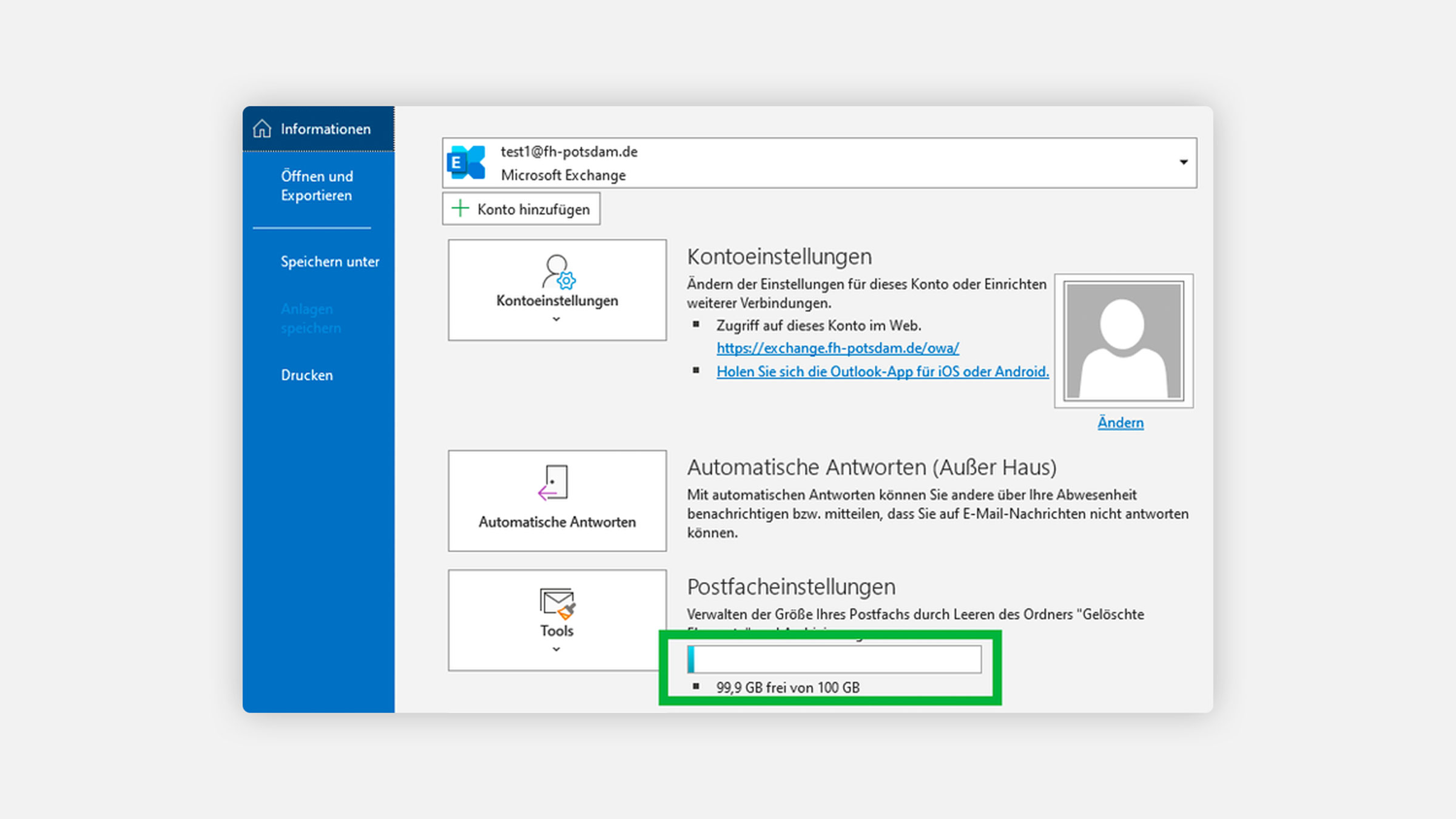
Task: Open the Öffnen und Exportieren menu
Action: (317, 186)
